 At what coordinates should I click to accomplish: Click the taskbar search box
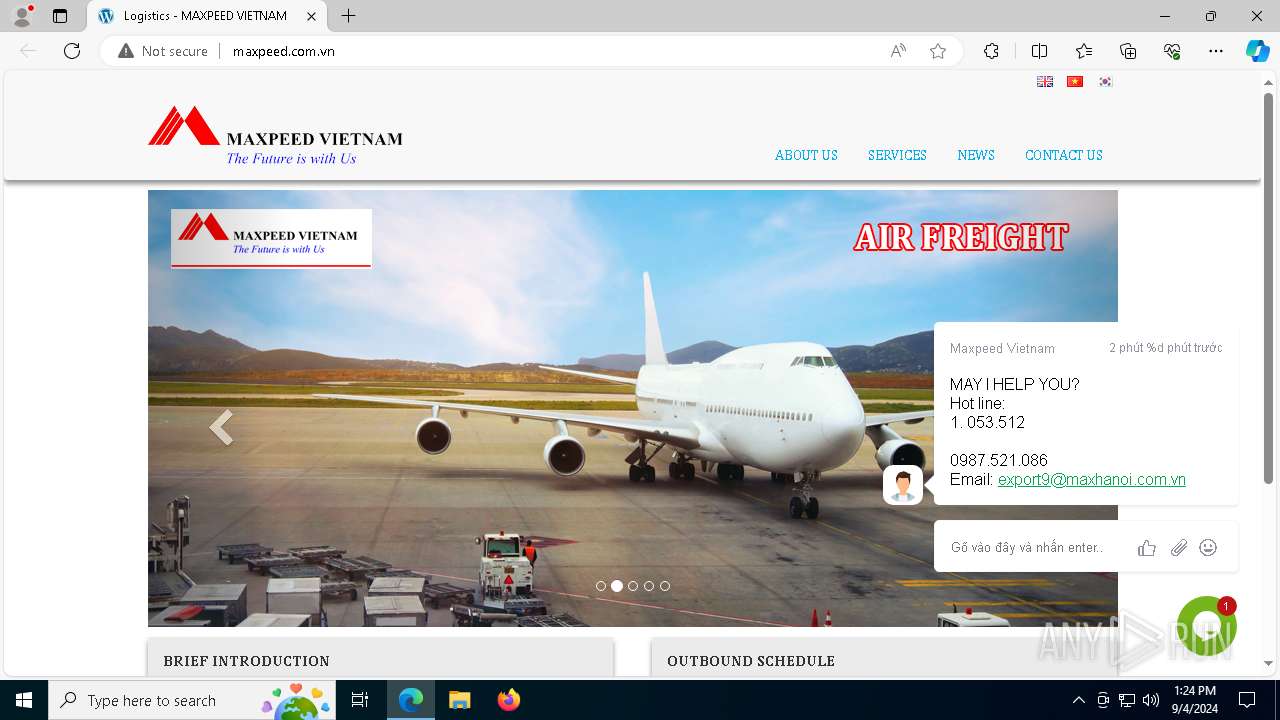coord(194,700)
